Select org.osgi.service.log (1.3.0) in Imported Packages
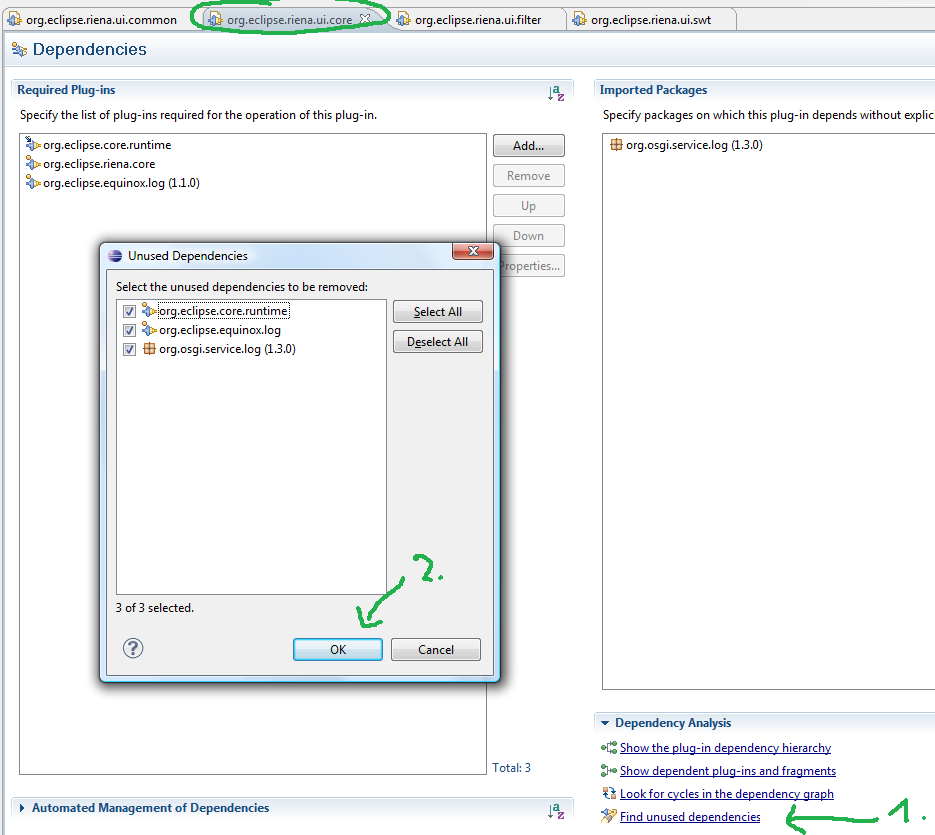This screenshot has width=935, height=835. pos(694,145)
